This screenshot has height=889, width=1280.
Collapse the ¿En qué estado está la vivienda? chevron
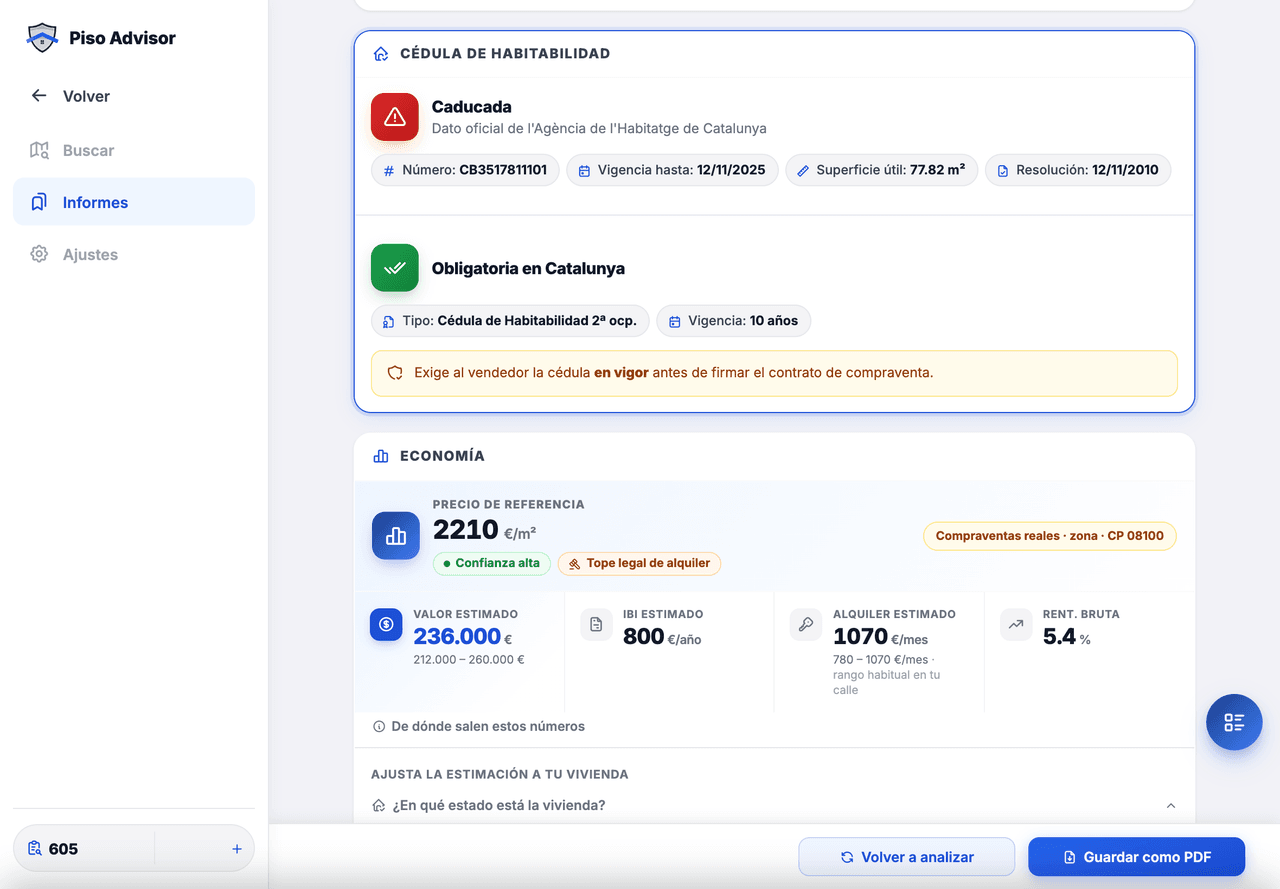(1171, 806)
